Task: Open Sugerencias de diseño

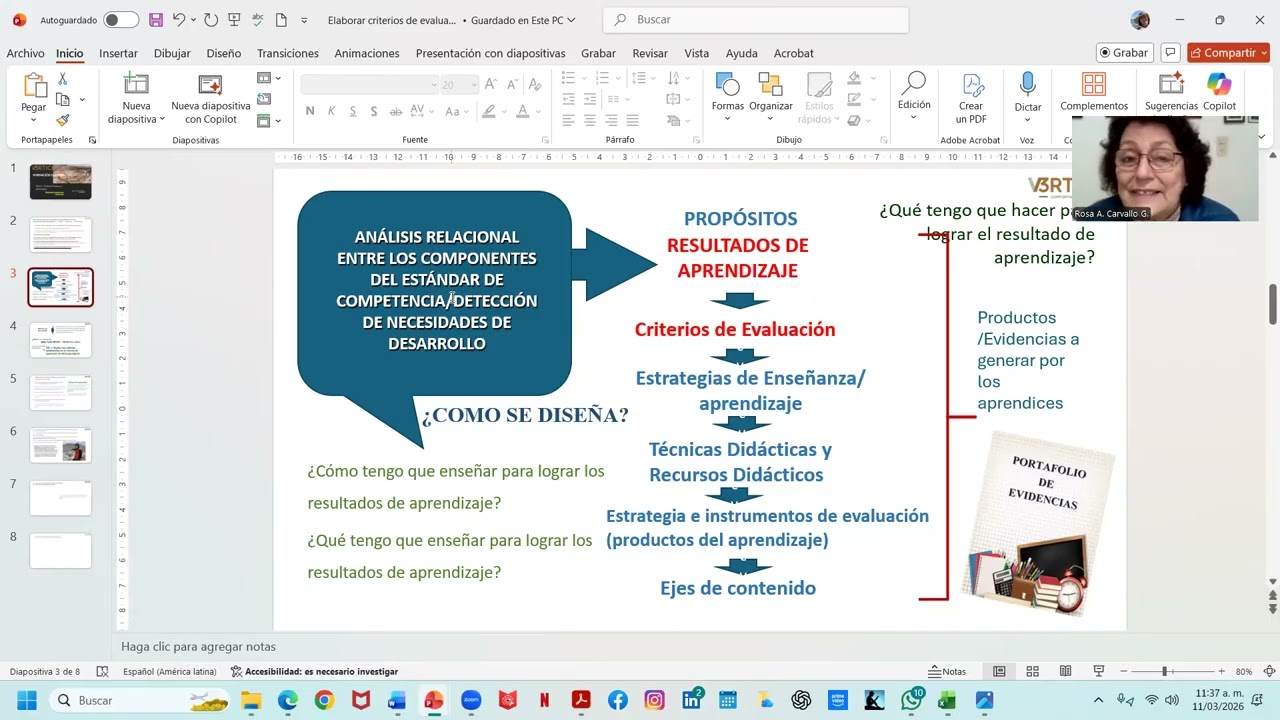Action: coord(1171,92)
